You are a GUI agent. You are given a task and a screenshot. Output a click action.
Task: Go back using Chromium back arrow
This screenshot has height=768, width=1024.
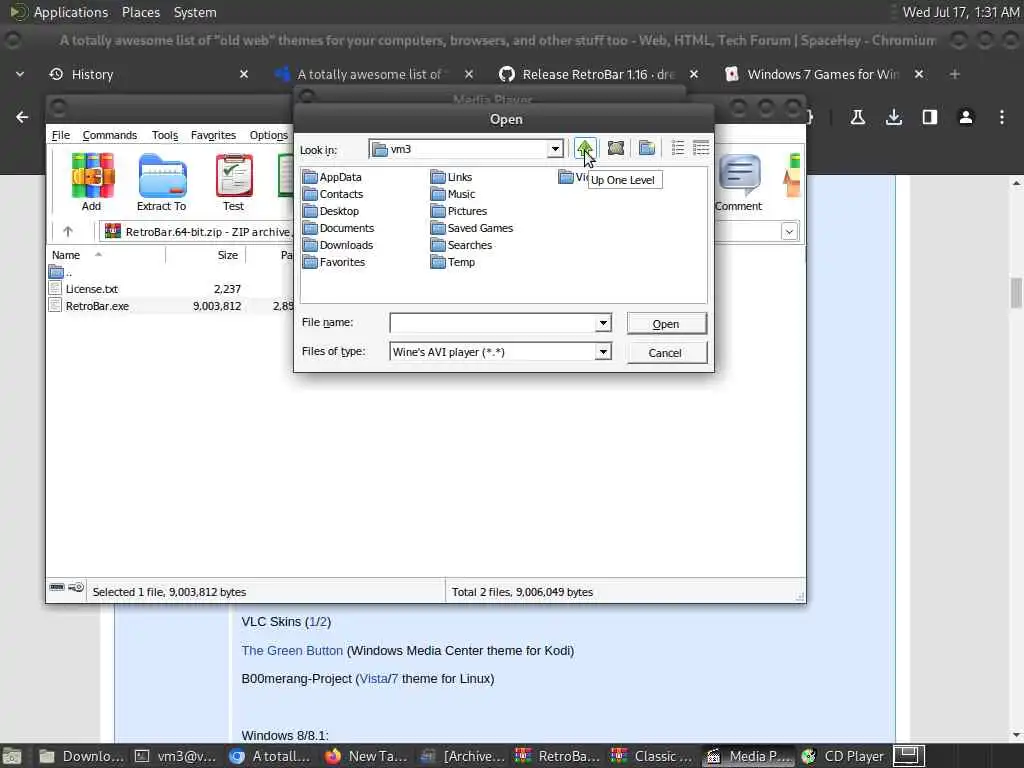click(22, 118)
